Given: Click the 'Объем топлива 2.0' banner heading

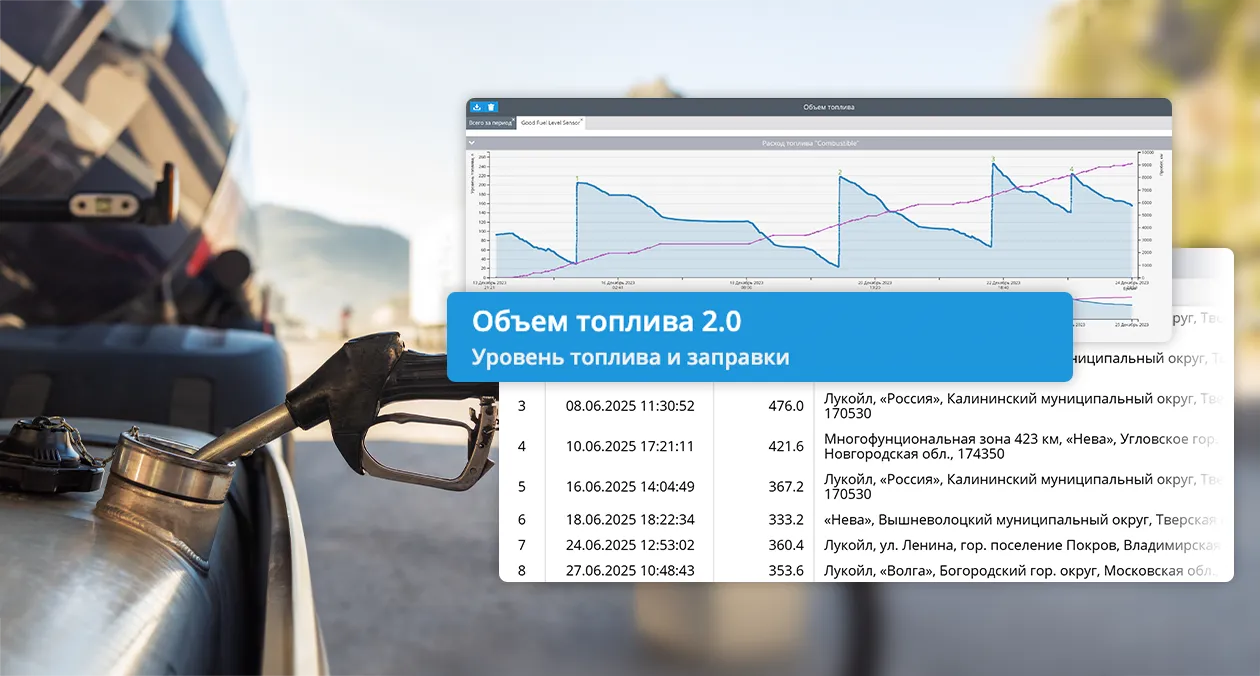Looking at the screenshot, I should (607, 322).
